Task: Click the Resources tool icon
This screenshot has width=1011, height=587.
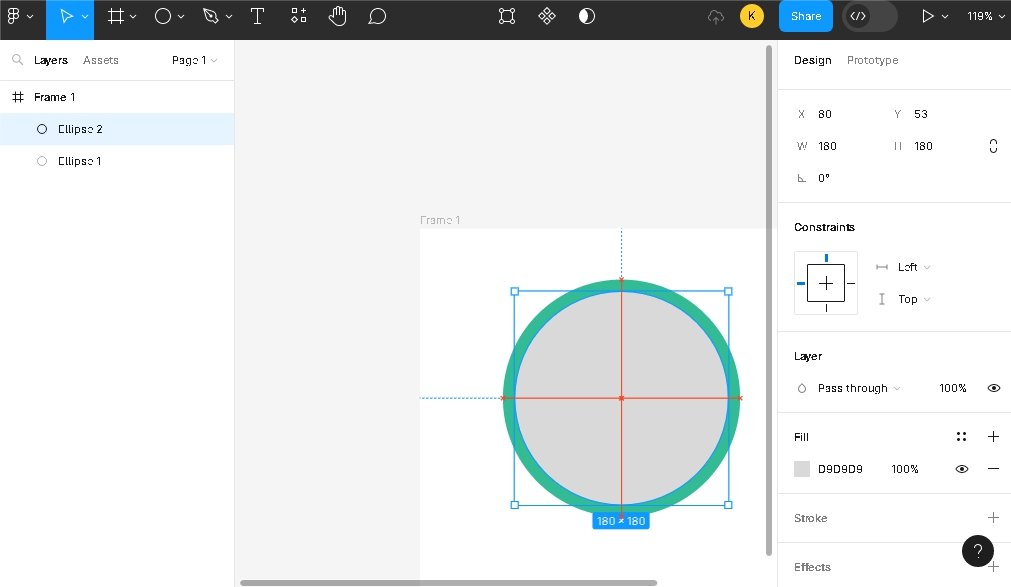Action: click(299, 16)
